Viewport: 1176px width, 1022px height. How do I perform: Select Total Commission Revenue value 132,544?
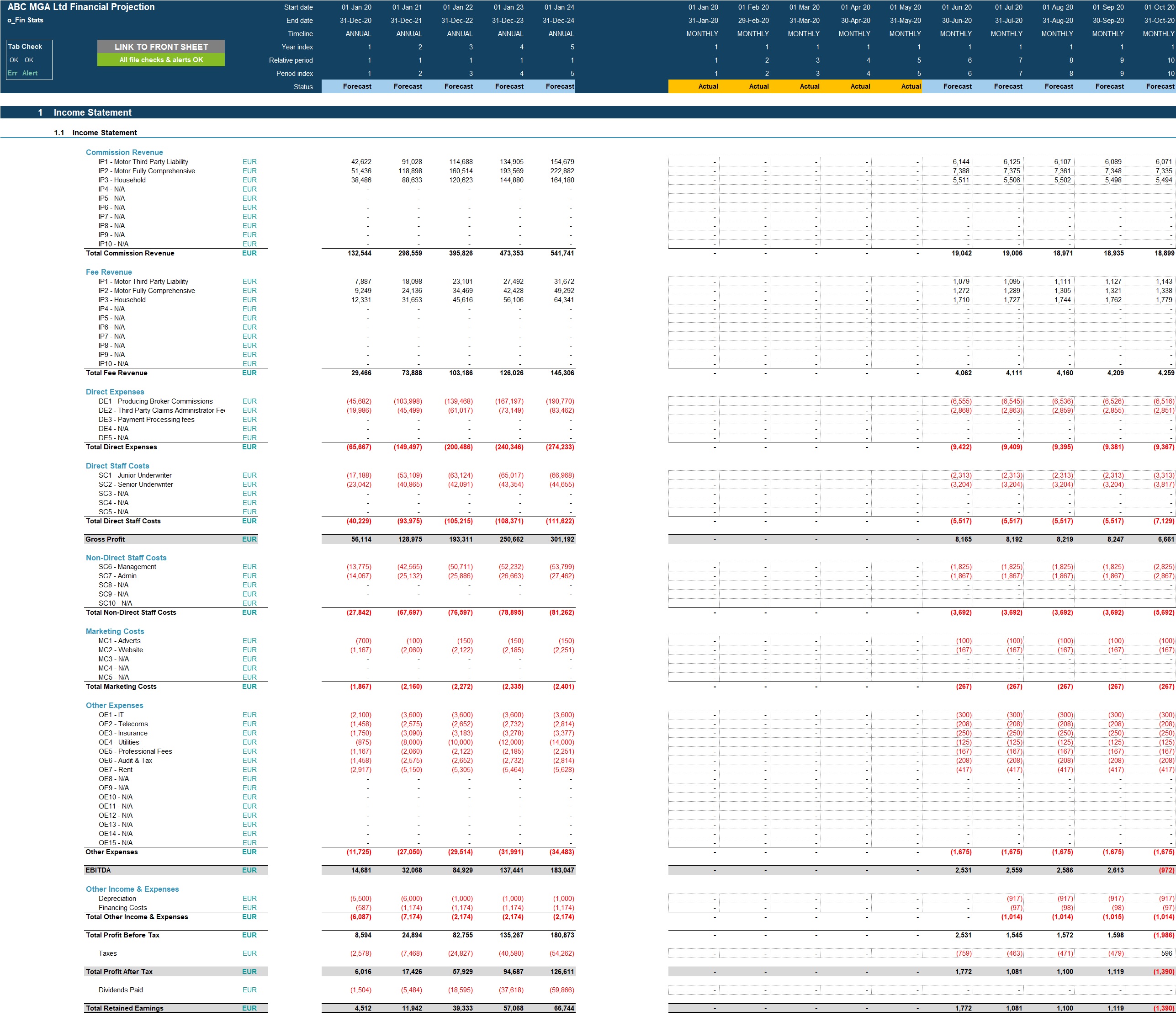[359, 253]
